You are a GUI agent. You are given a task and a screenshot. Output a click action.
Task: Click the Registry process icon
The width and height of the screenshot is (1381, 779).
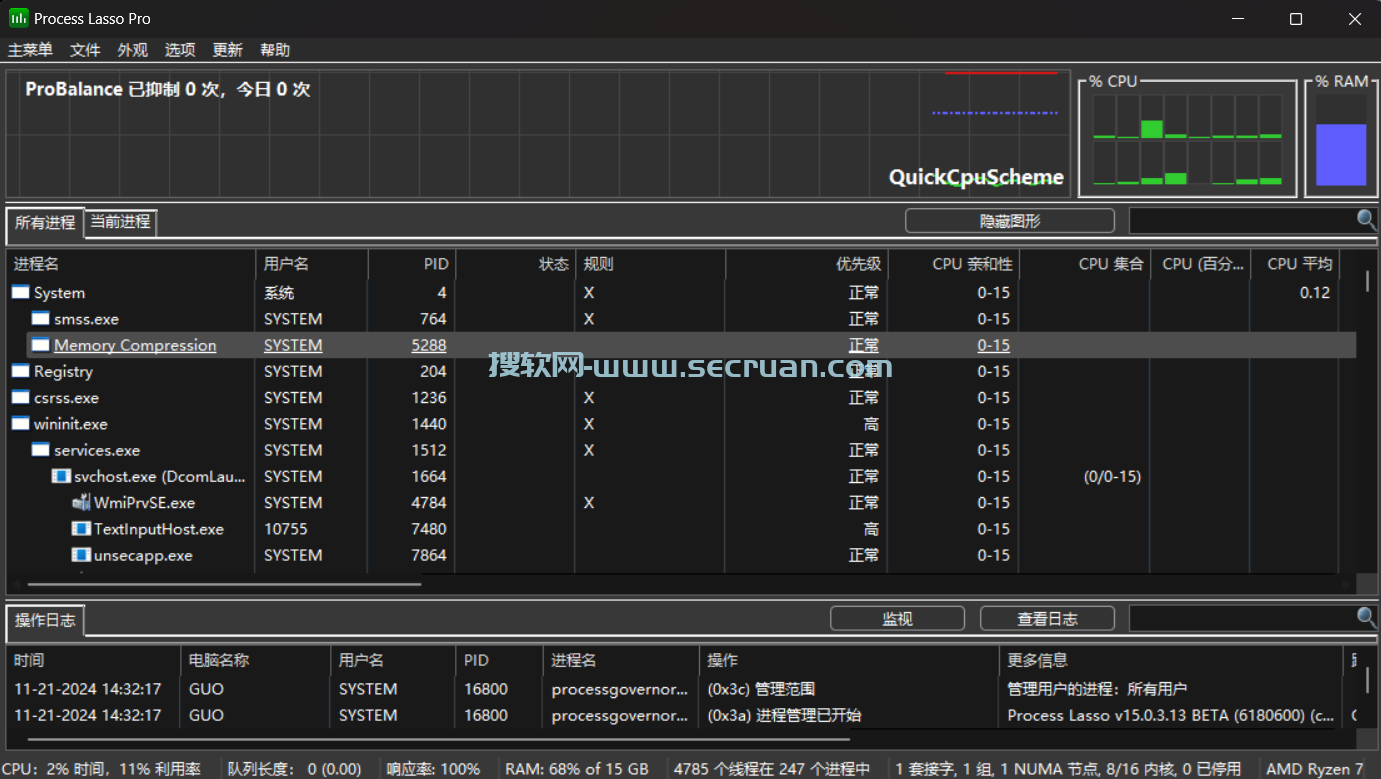[20, 371]
